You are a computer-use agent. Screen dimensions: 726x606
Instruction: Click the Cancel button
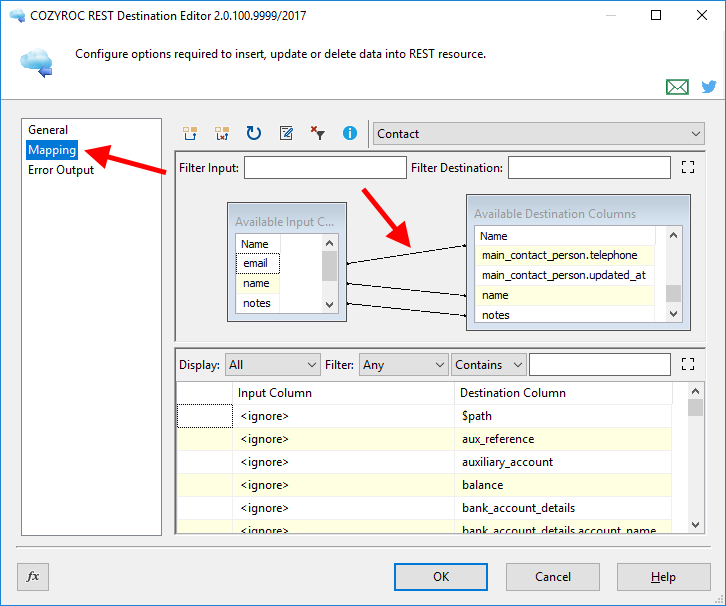[552, 577]
